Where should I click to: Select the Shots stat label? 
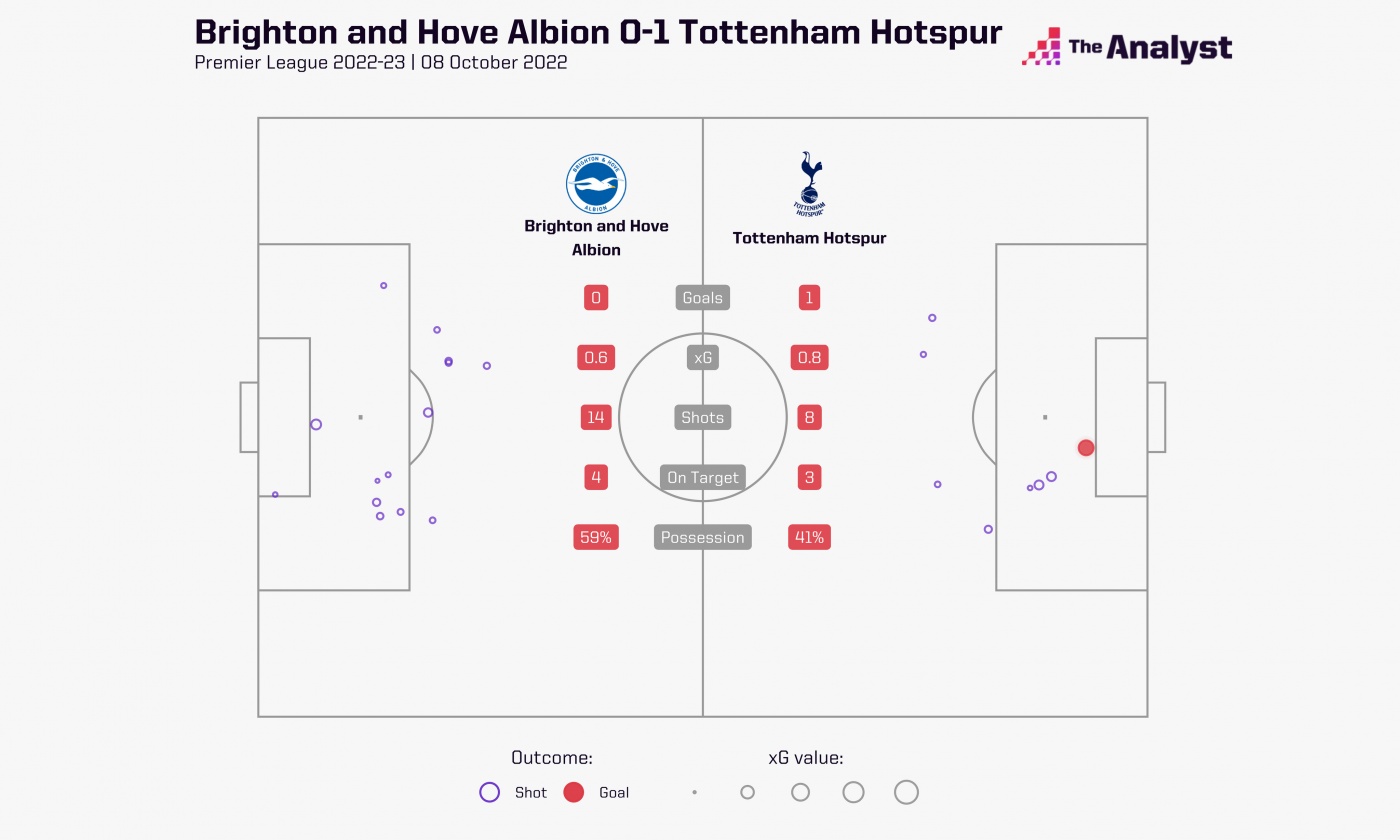[702, 418]
